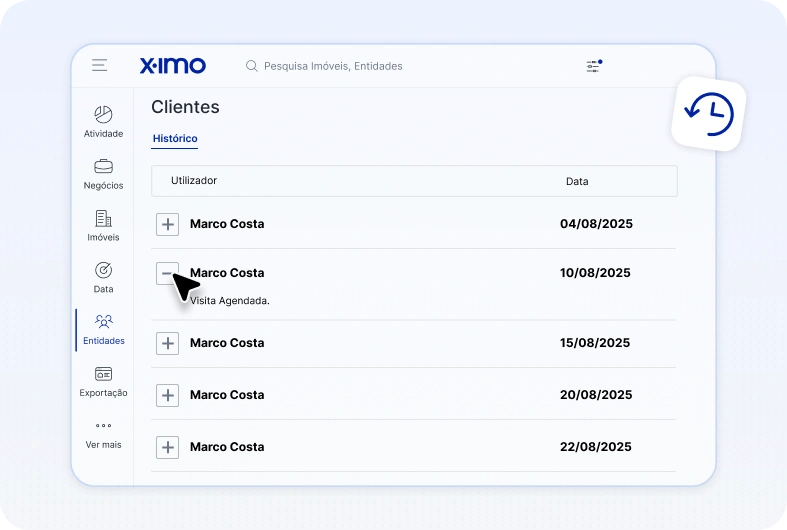Open the hamburger menu icon
The height and width of the screenshot is (530, 787).
coord(99,65)
